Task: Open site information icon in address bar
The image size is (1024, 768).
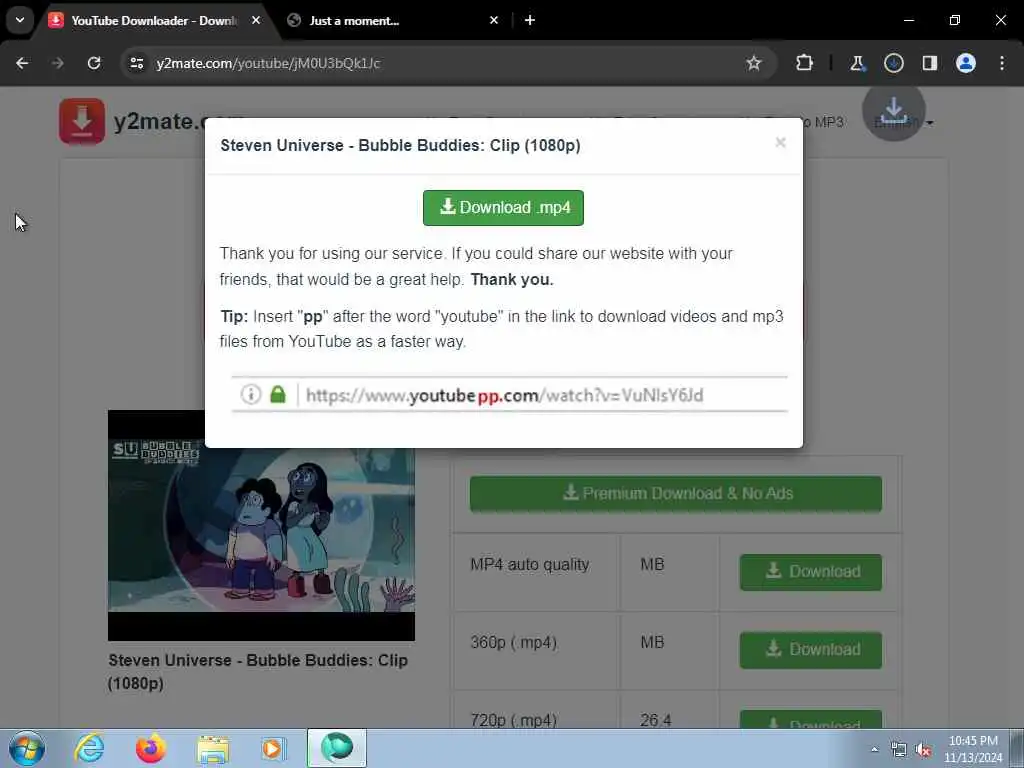Action: click(136, 63)
